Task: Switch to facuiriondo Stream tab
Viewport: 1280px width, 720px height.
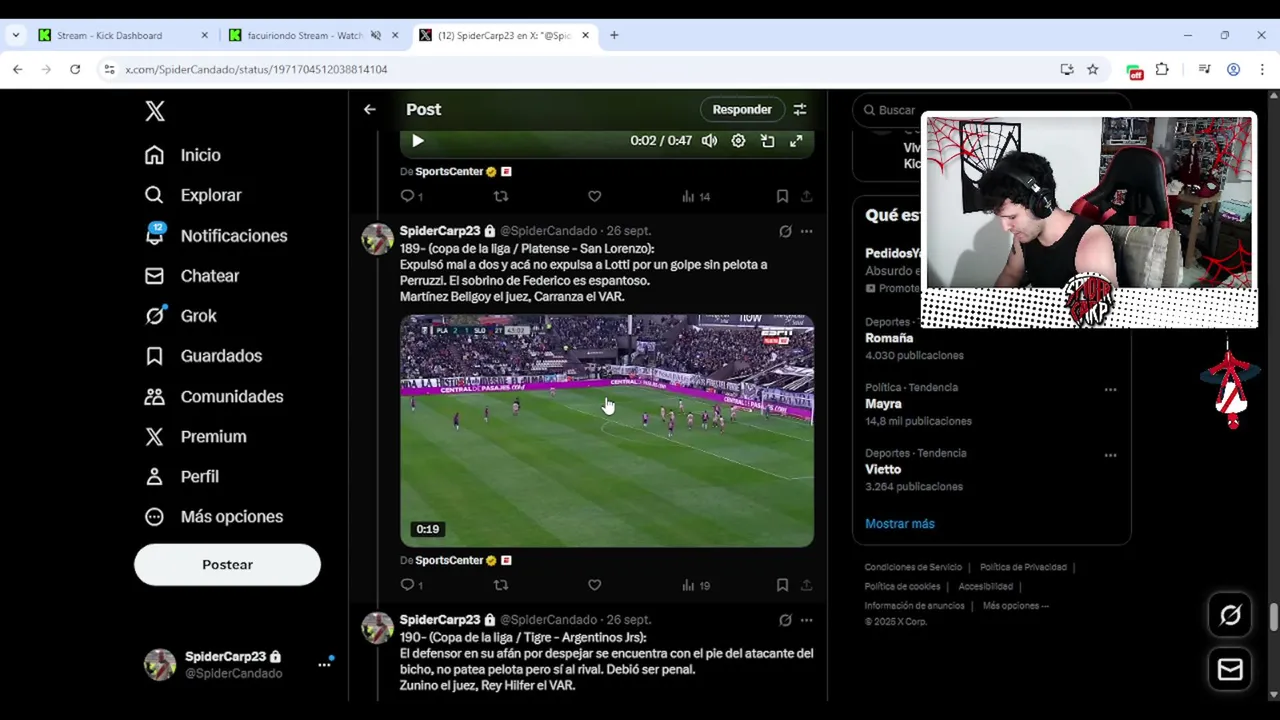Action: (313, 35)
